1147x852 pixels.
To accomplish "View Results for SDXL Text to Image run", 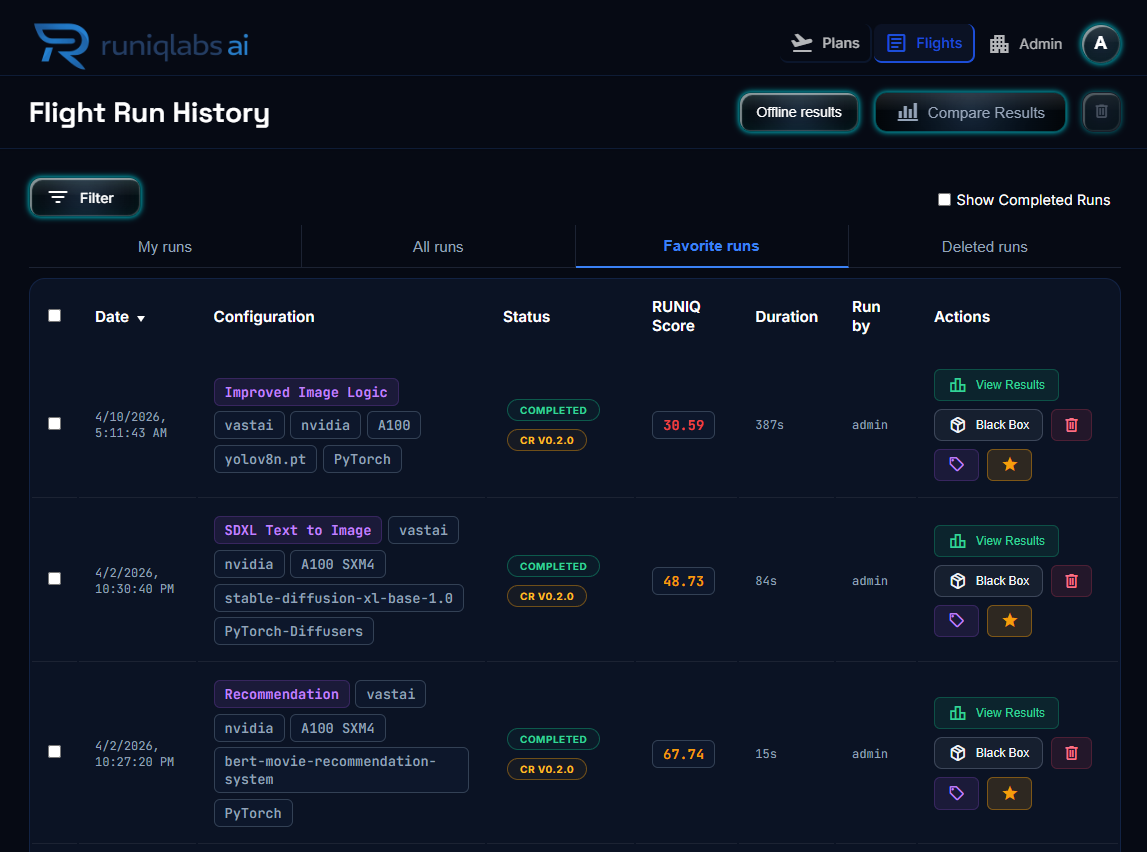I will coord(996,541).
